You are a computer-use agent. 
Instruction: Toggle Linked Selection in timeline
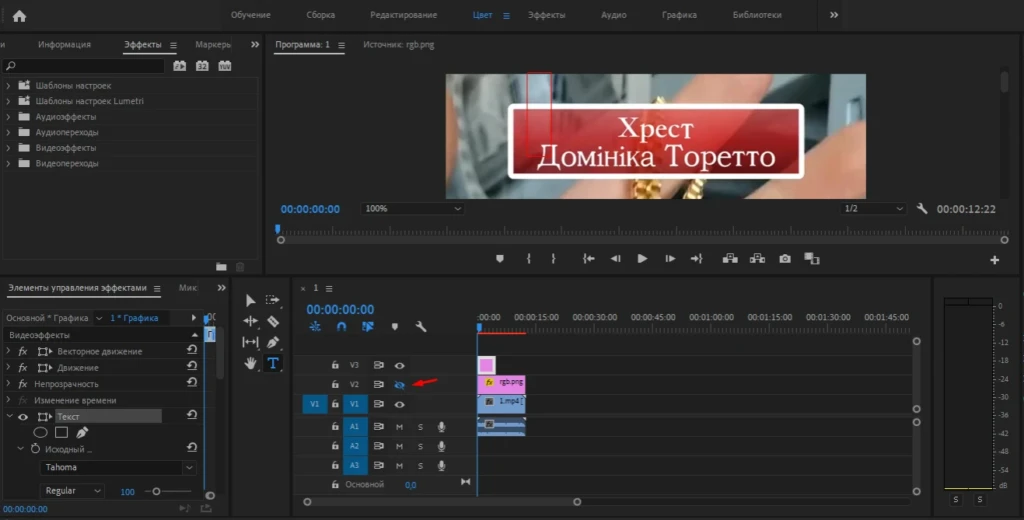pyautogui.click(x=368, y=327)
